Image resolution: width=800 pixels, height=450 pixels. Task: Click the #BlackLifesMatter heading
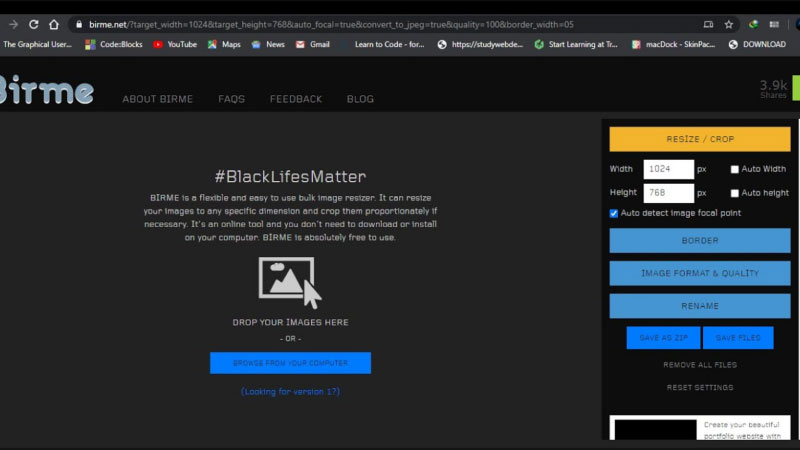(290, 177)
